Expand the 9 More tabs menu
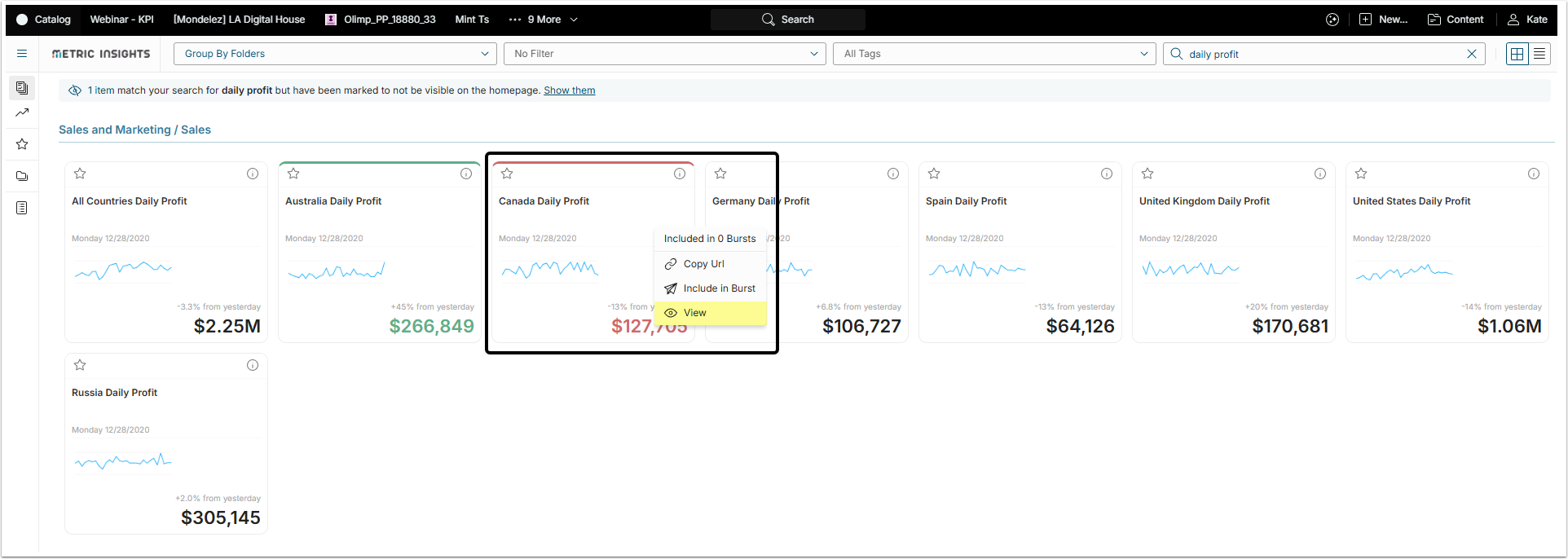This screenshot has height=559, width=1568. pyautogui.click(x=544, y=20)
